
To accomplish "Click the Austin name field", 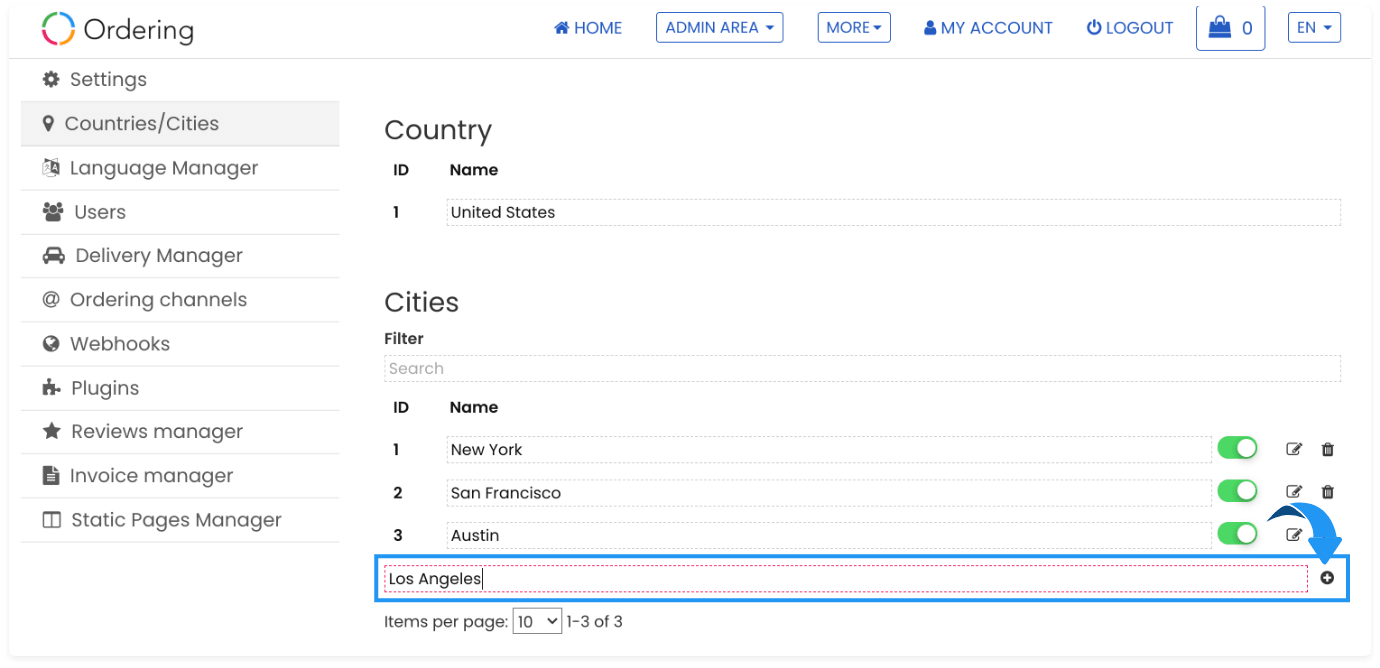I will coord(829,536).
